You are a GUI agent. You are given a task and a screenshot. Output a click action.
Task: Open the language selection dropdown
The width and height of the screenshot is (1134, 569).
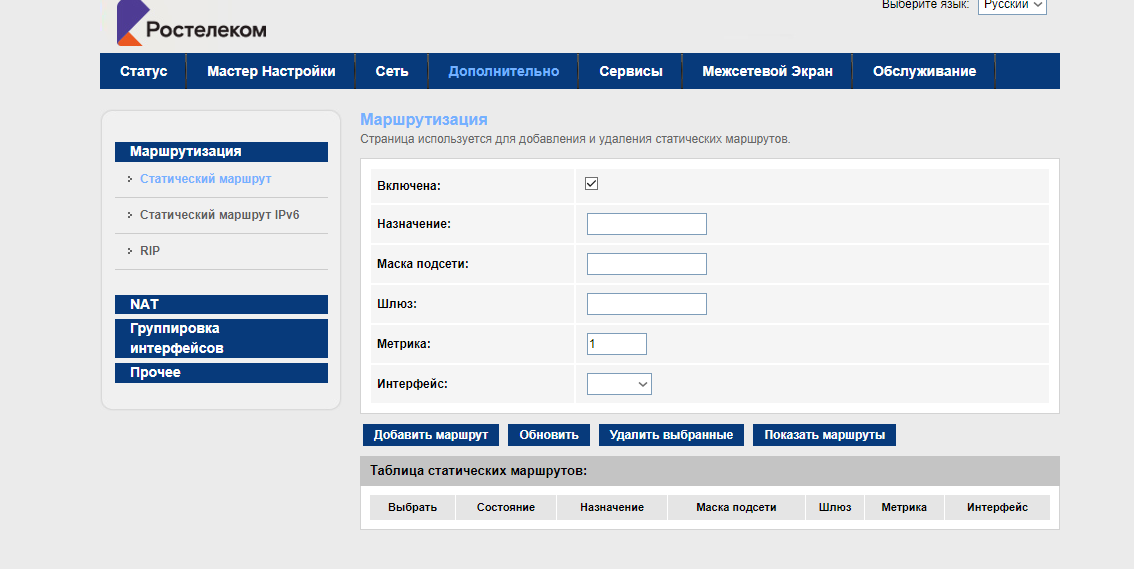pyautogui.click(x=1011, y=5)
